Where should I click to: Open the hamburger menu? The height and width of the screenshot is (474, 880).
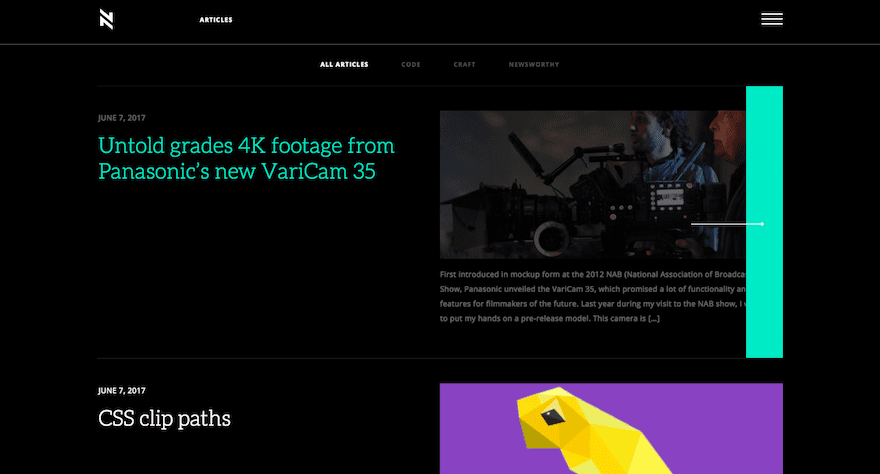[x=772, y=19]
